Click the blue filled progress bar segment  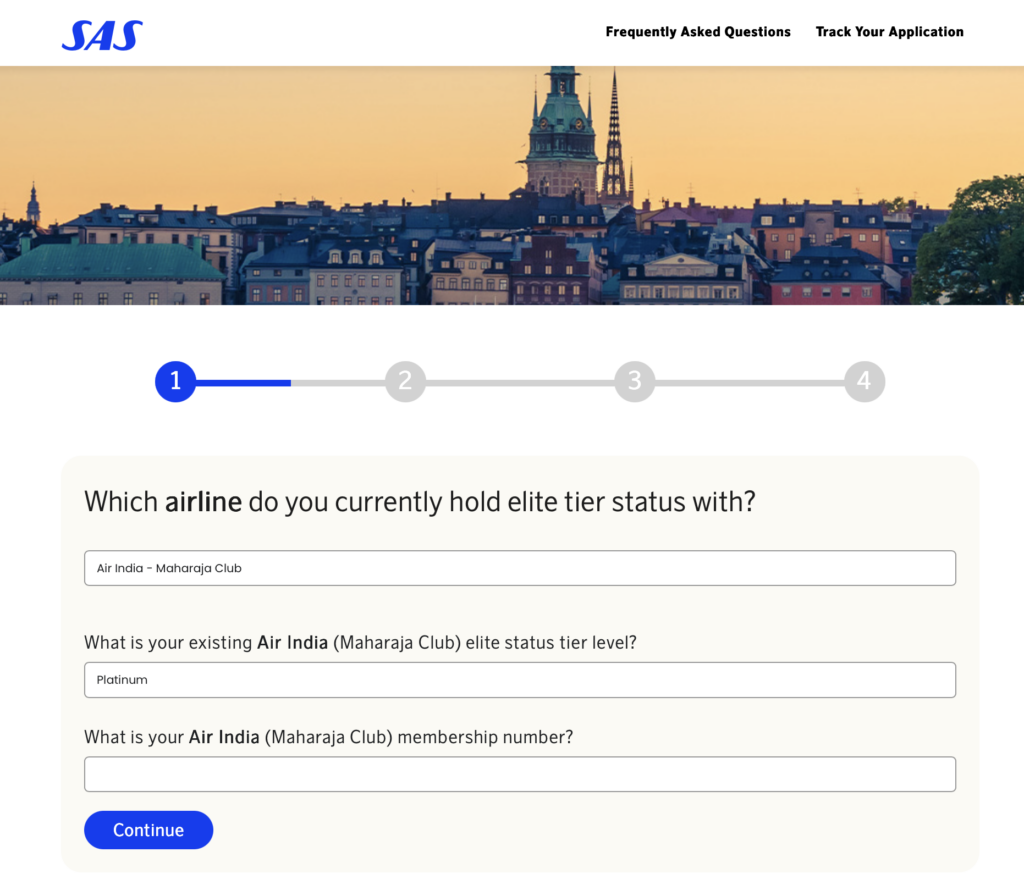pyautogui.click(x=243, y=383)
